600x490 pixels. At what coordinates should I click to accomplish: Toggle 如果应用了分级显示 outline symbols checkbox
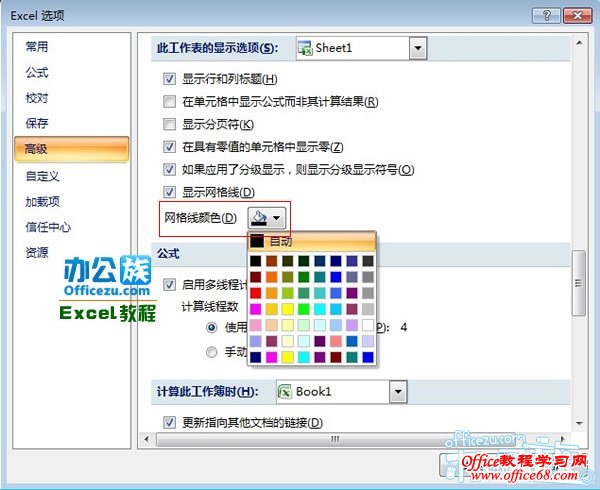(x=169, y=169)
